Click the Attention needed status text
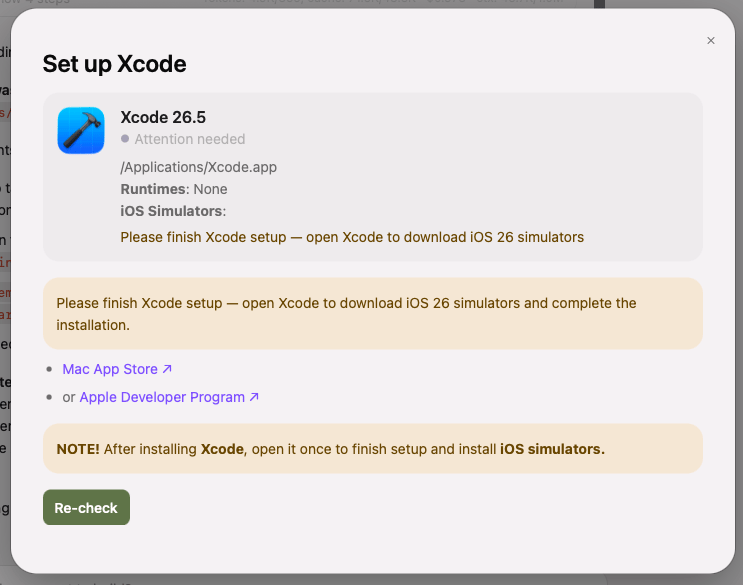This screenshot has height=585, width=743. pos(190,139)
